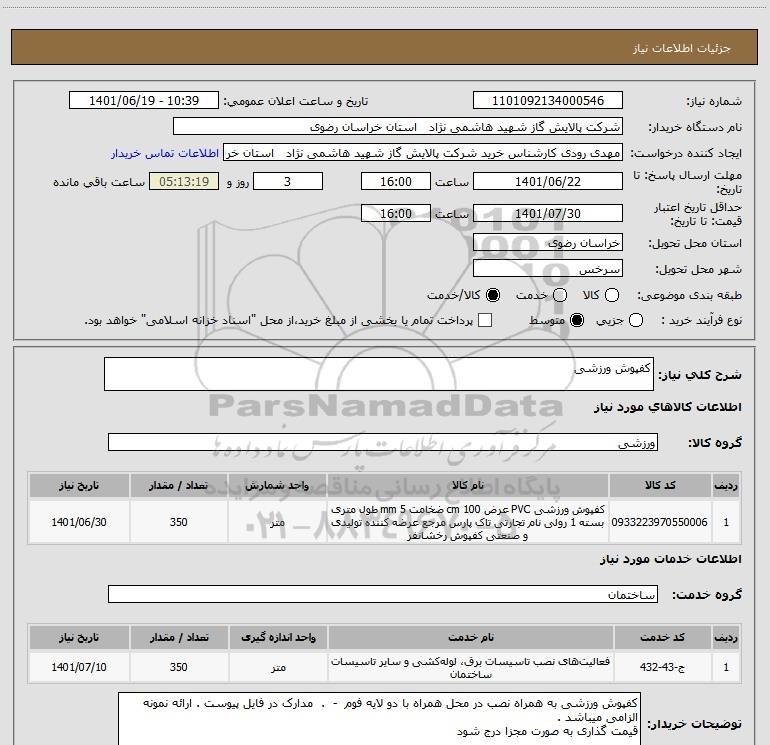Click the جزئیات اطلاعات نیاز header title
This screenshot has height=745, width=770.
click(x=681, y=48)
